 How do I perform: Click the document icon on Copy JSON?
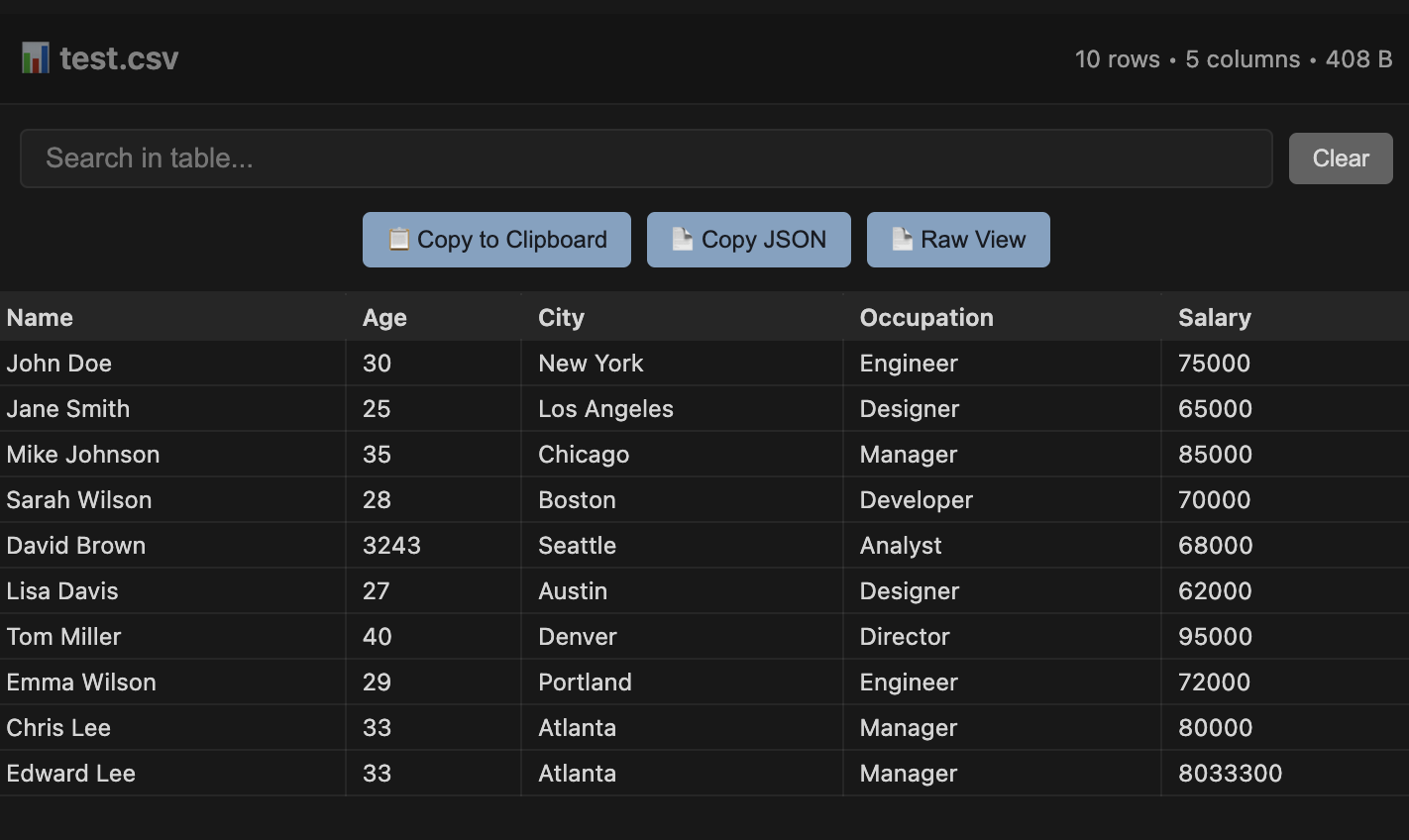click(x=683, y=240)
